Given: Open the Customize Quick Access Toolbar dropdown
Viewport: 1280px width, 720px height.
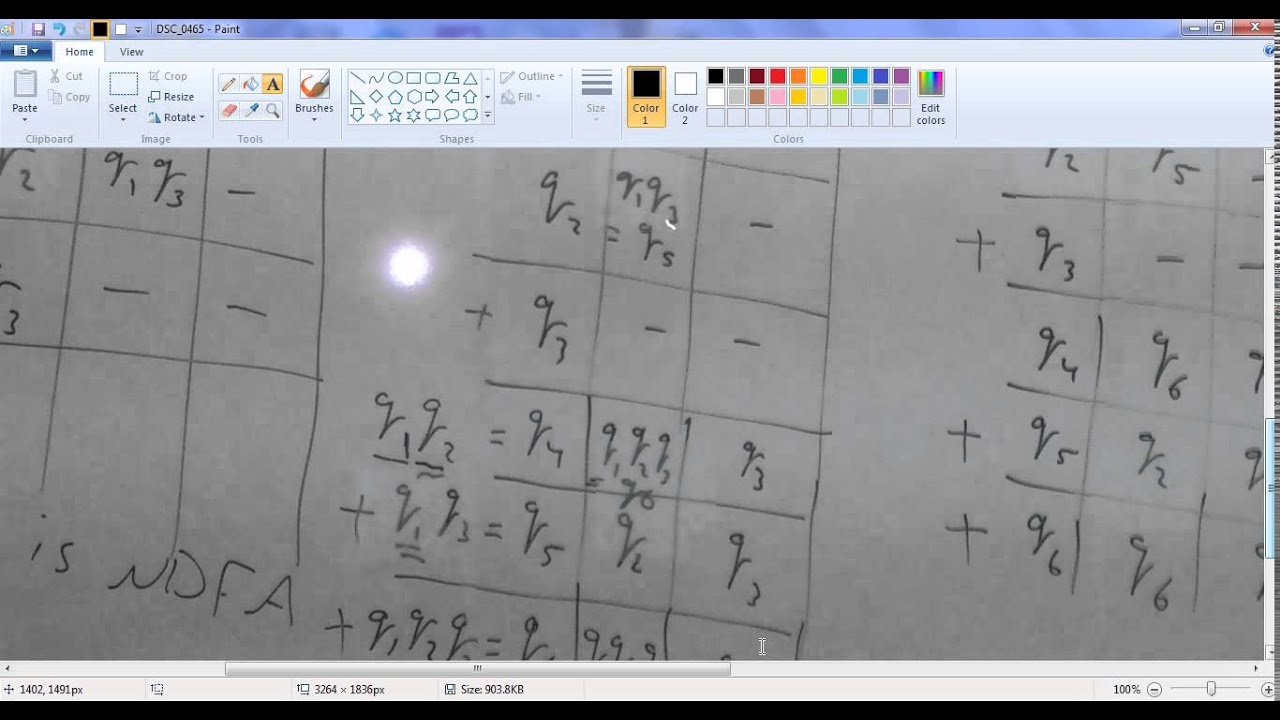Looking at the screenshot, I should tap(138, 30).
